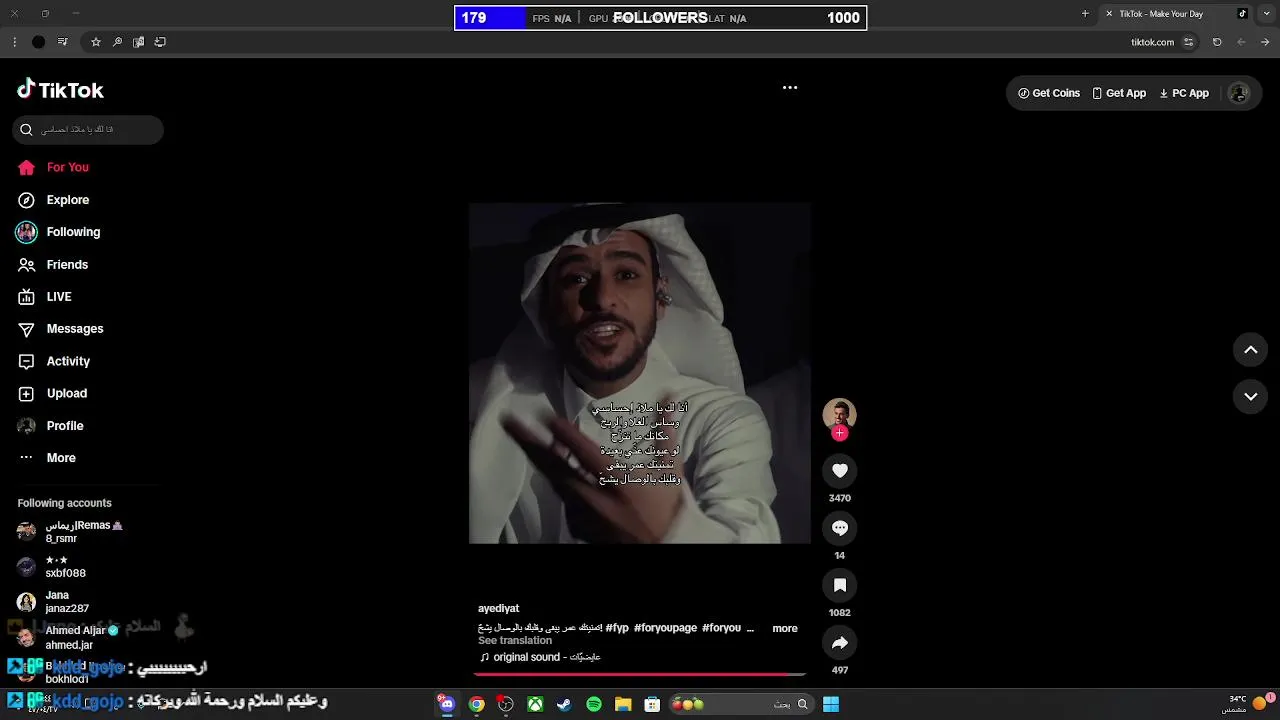Click the install app icon in address bar
Screen dimensions: 1280x720
click(160, 42)
